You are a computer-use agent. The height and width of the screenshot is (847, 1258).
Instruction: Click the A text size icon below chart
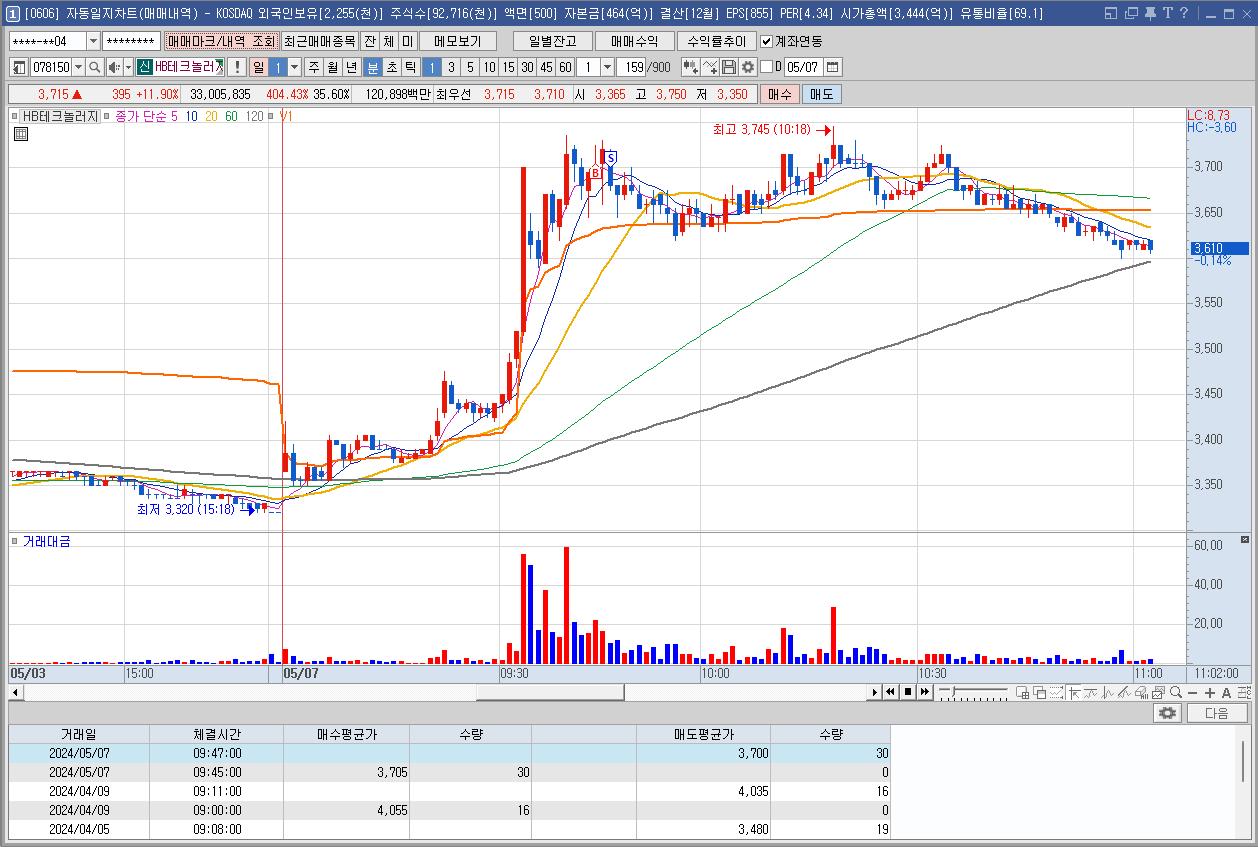[x=1226, y=692]
